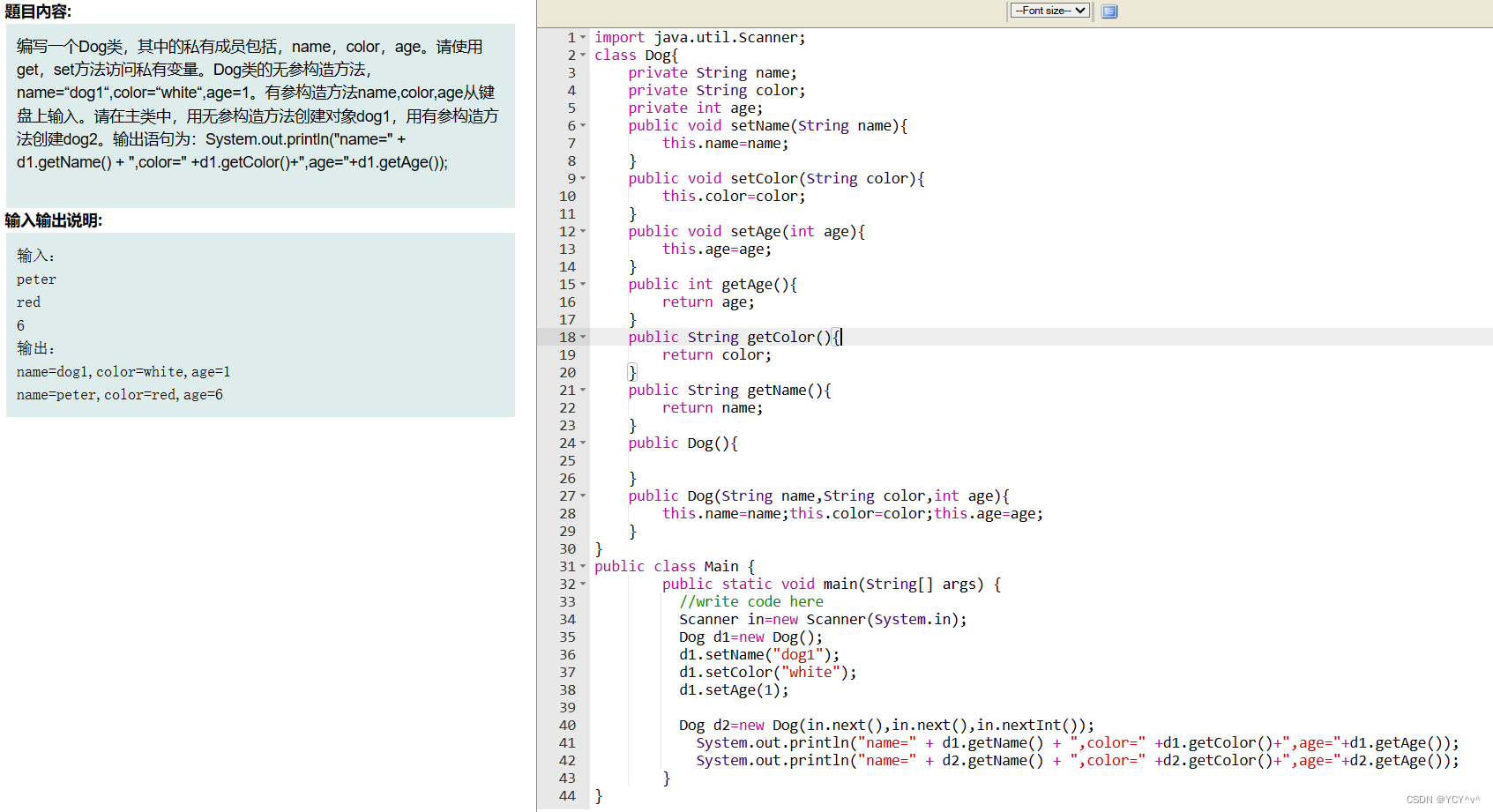
Task: Fold the getColor method at line 18
Action: point(583,337)
